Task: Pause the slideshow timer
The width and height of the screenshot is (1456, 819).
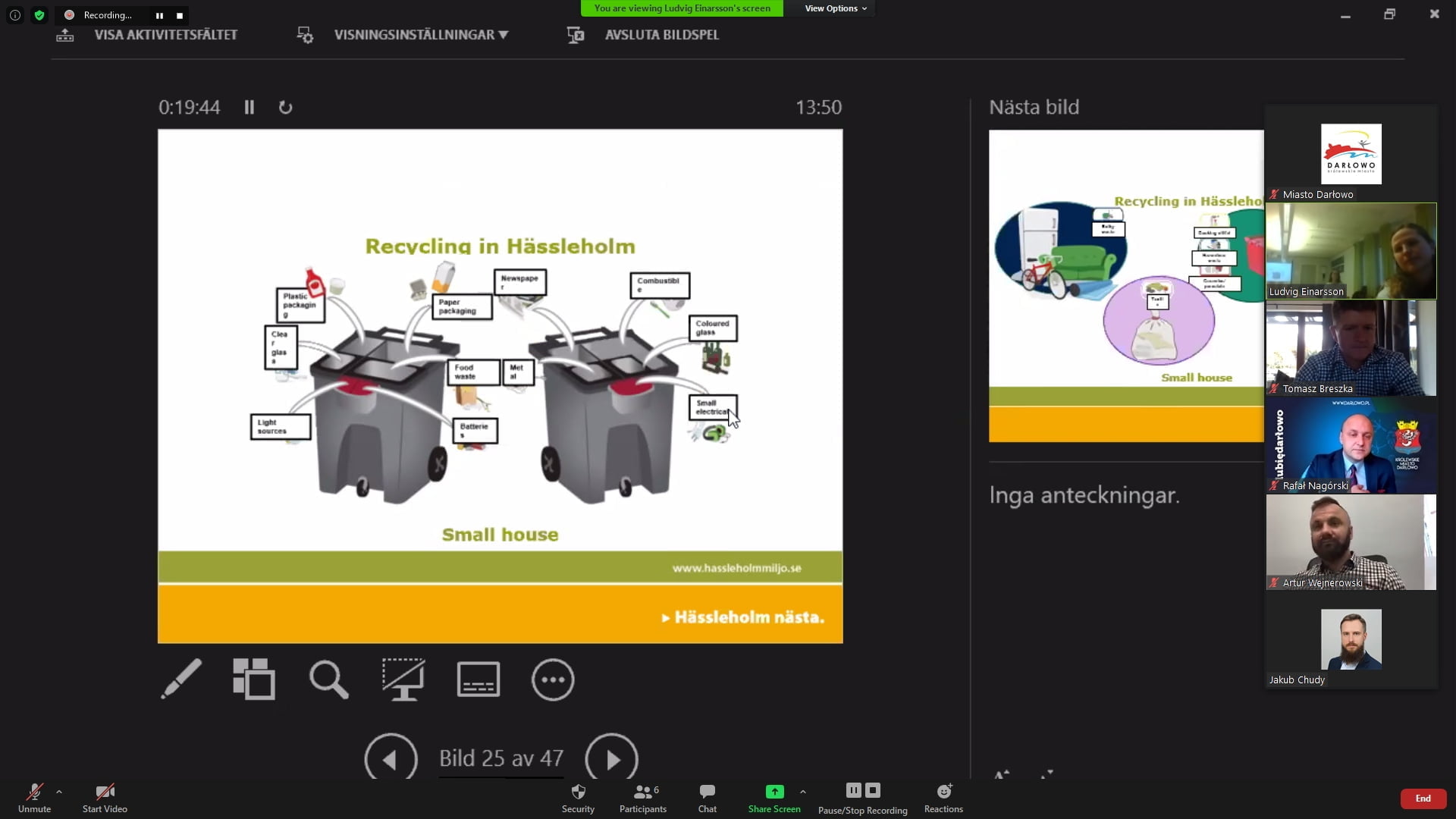Action: (249, 108)
